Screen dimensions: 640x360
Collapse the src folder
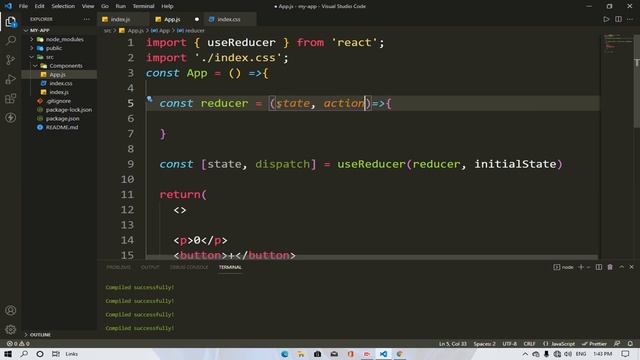[x=32, y=57]
